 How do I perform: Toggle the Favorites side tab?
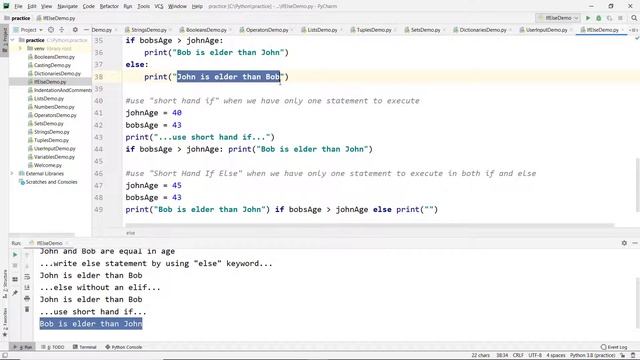coord(4,322)
